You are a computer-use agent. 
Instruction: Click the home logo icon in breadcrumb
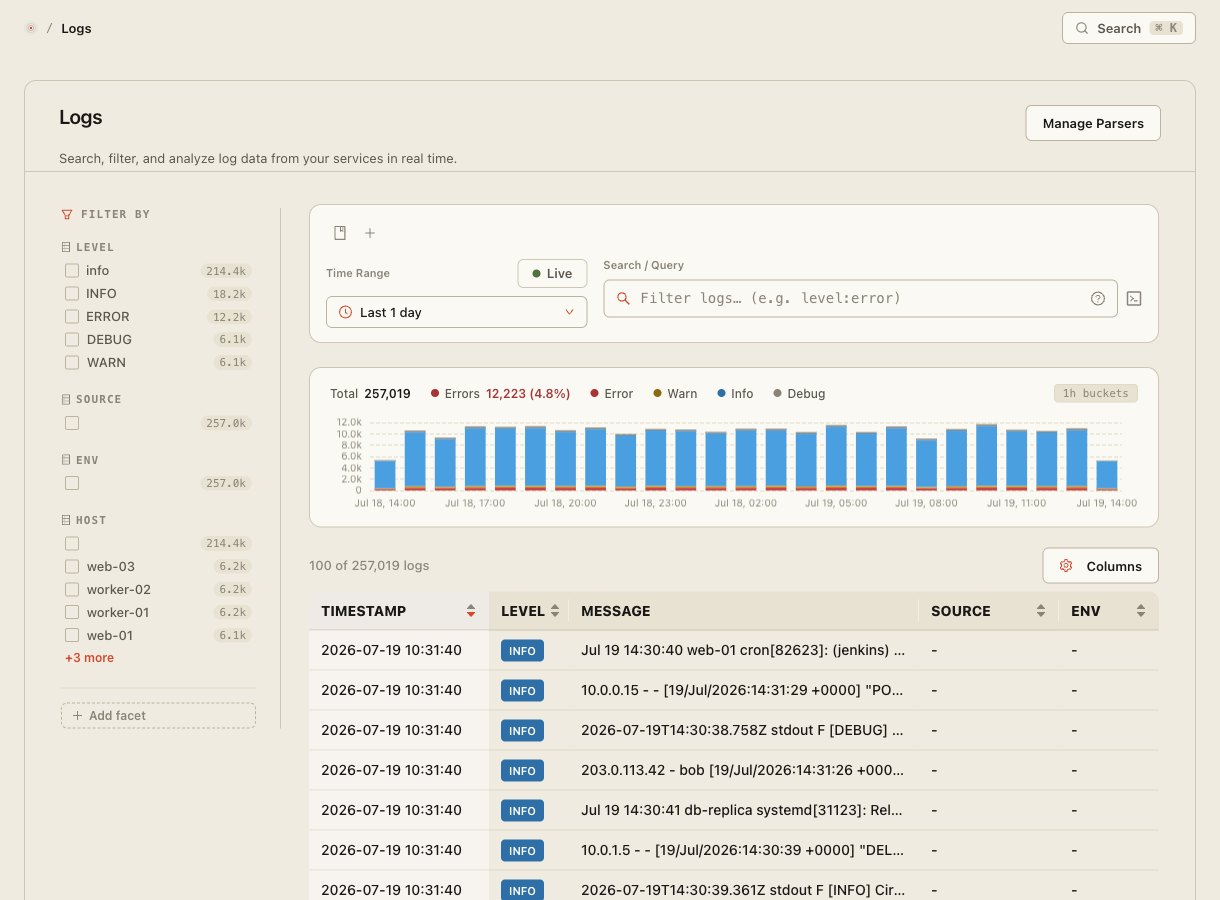31,28
